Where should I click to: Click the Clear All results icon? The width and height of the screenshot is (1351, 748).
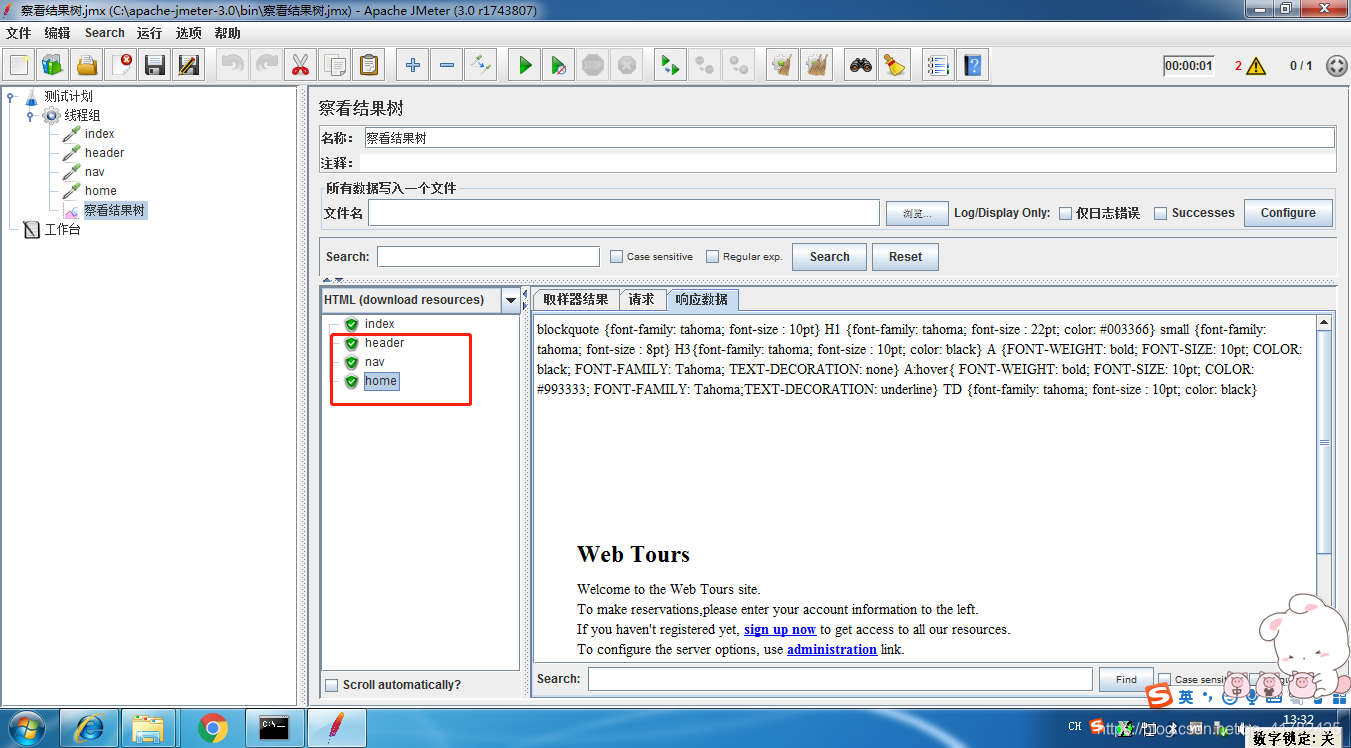817,65
